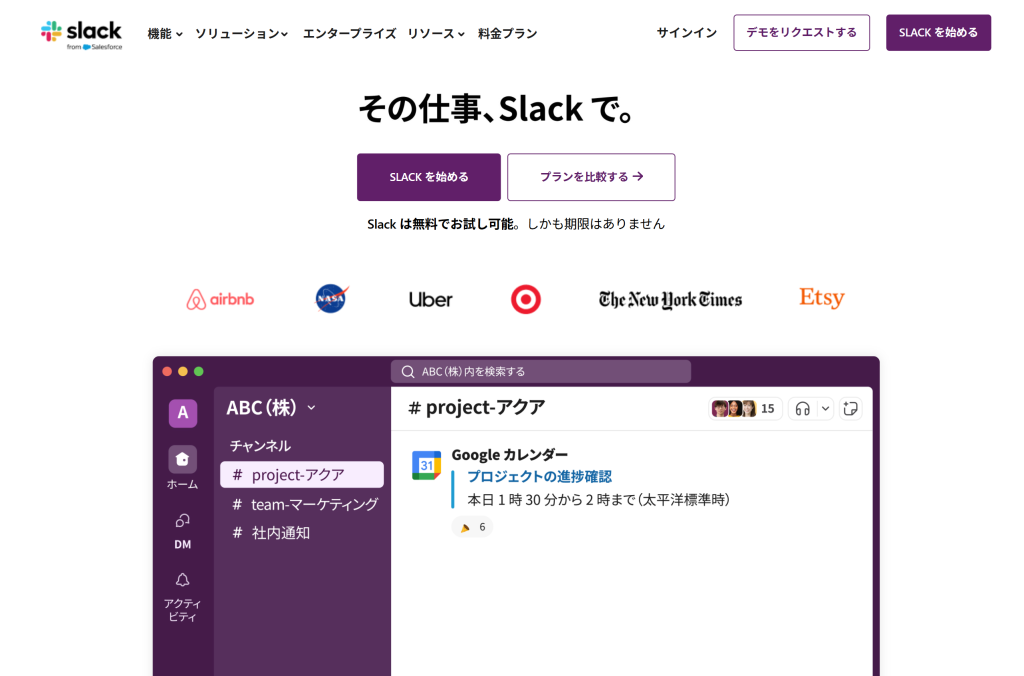Screen dimensions: 1024x676
Task: Click the mockup window's red close dot
Action: click(x=167, y=372)
